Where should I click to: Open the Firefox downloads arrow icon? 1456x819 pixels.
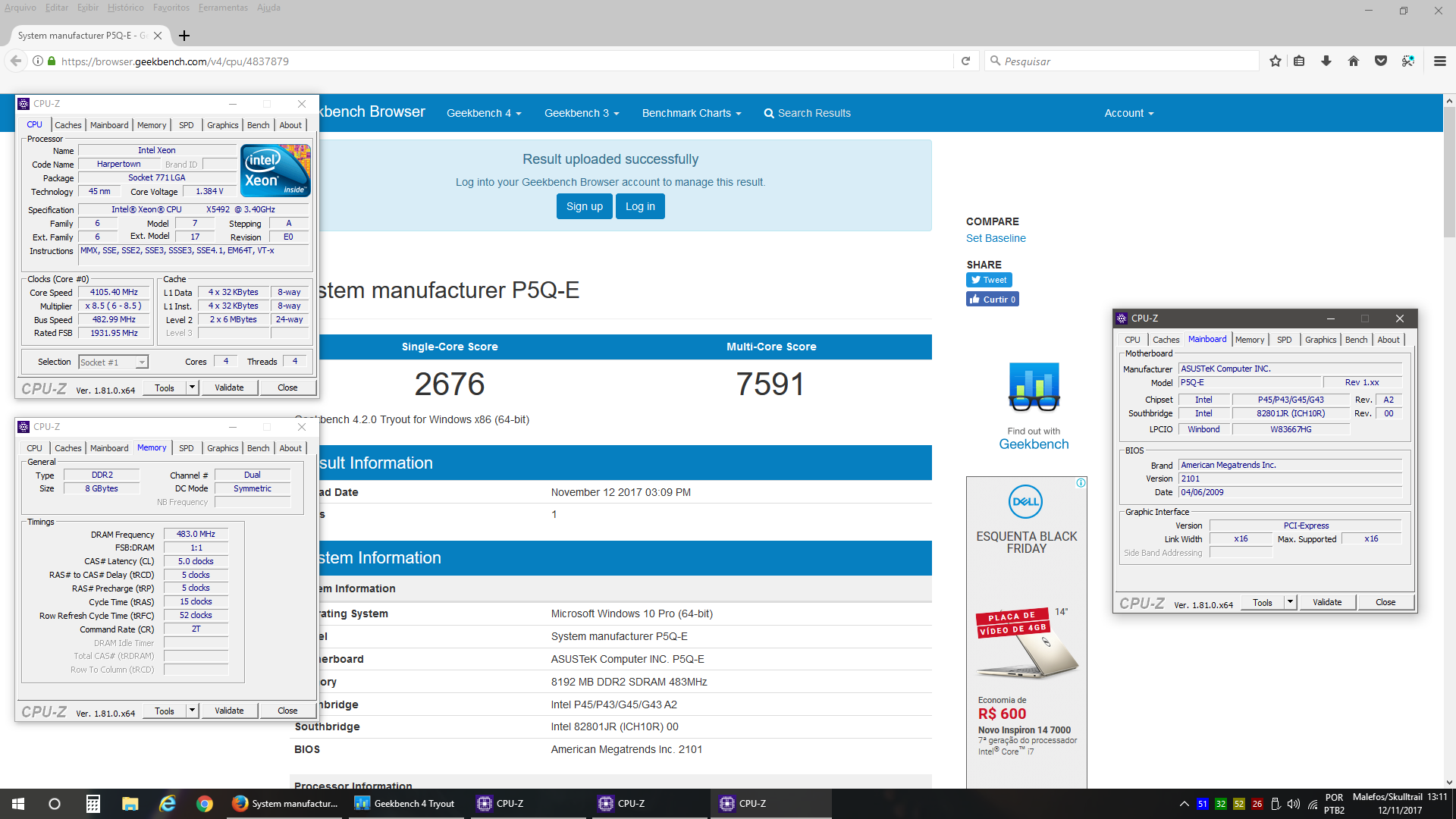coord(1326,61)
